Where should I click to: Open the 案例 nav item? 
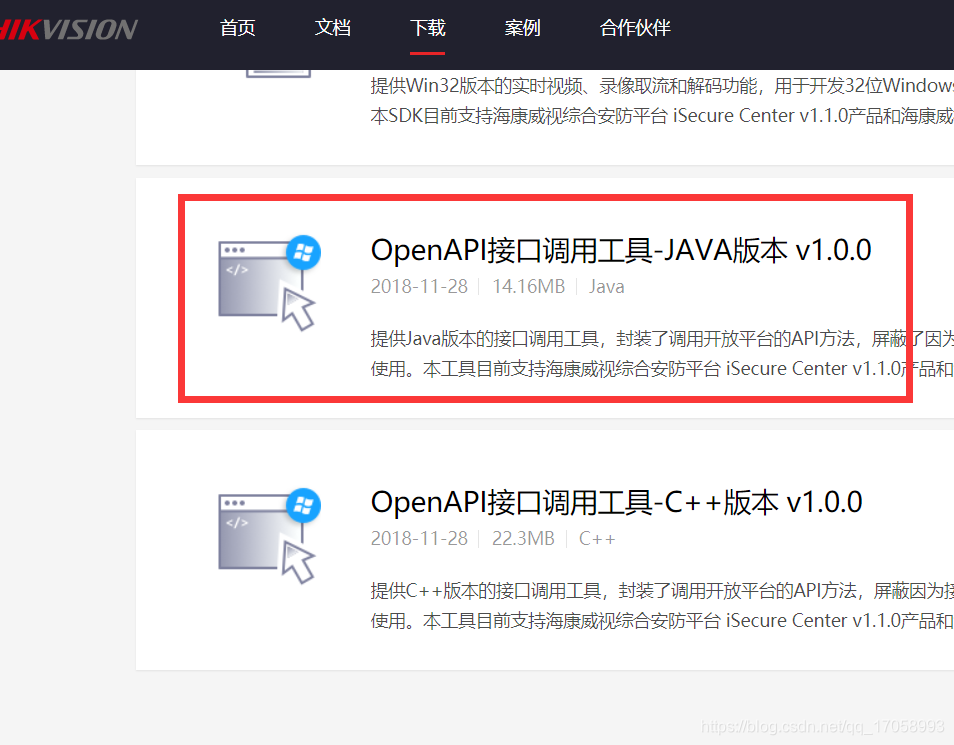523,28
